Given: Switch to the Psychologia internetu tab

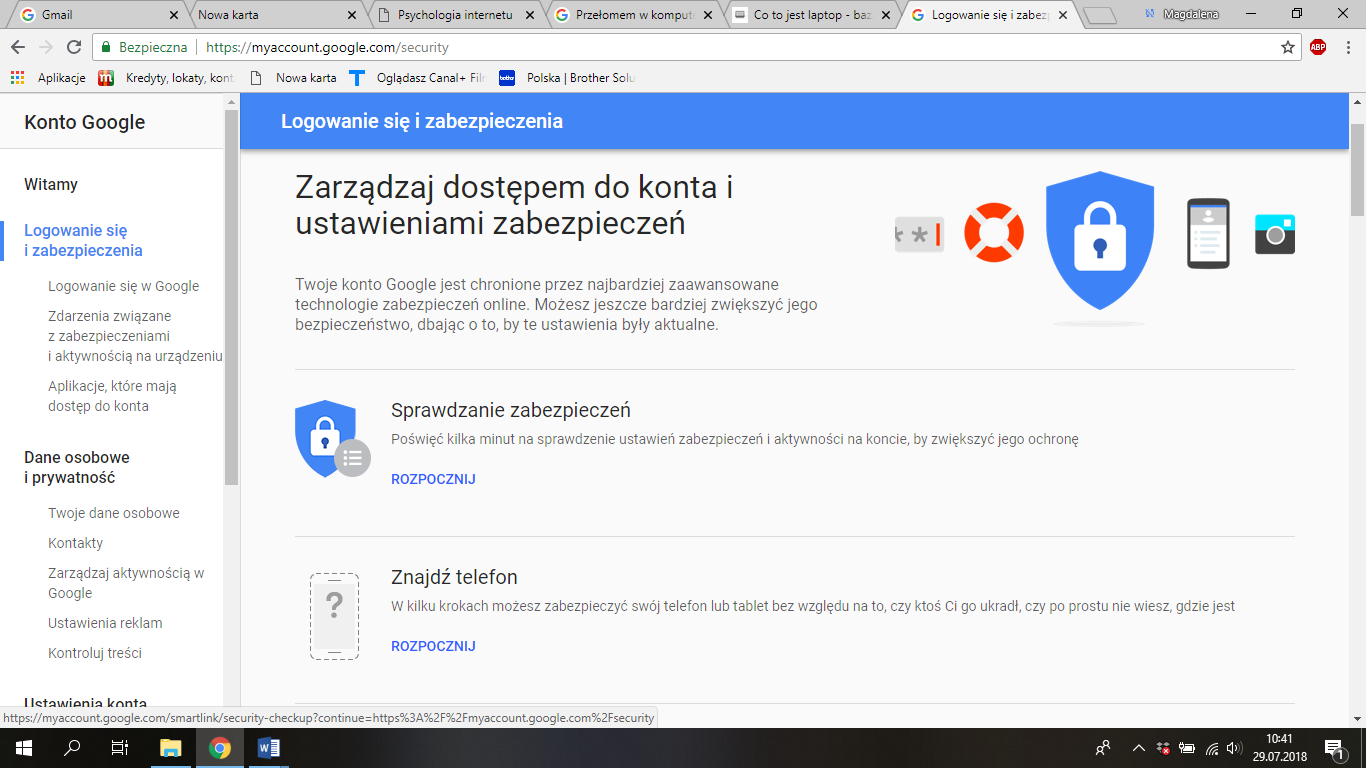Looking at the screenshot, I should point(453,15).
